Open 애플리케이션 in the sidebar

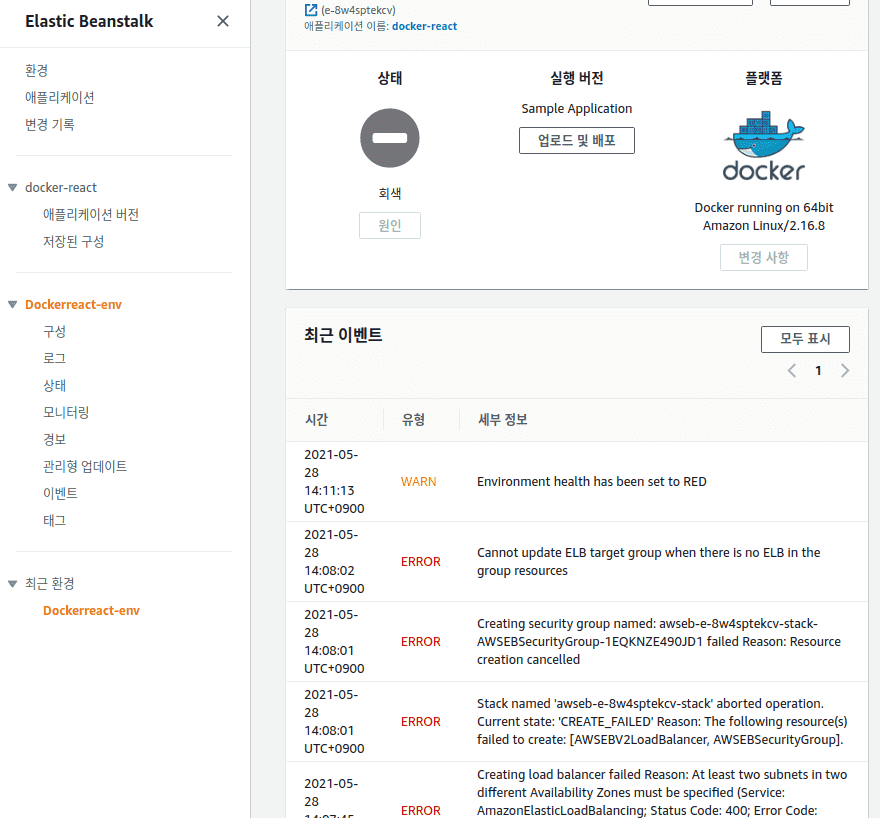point(59,98)
